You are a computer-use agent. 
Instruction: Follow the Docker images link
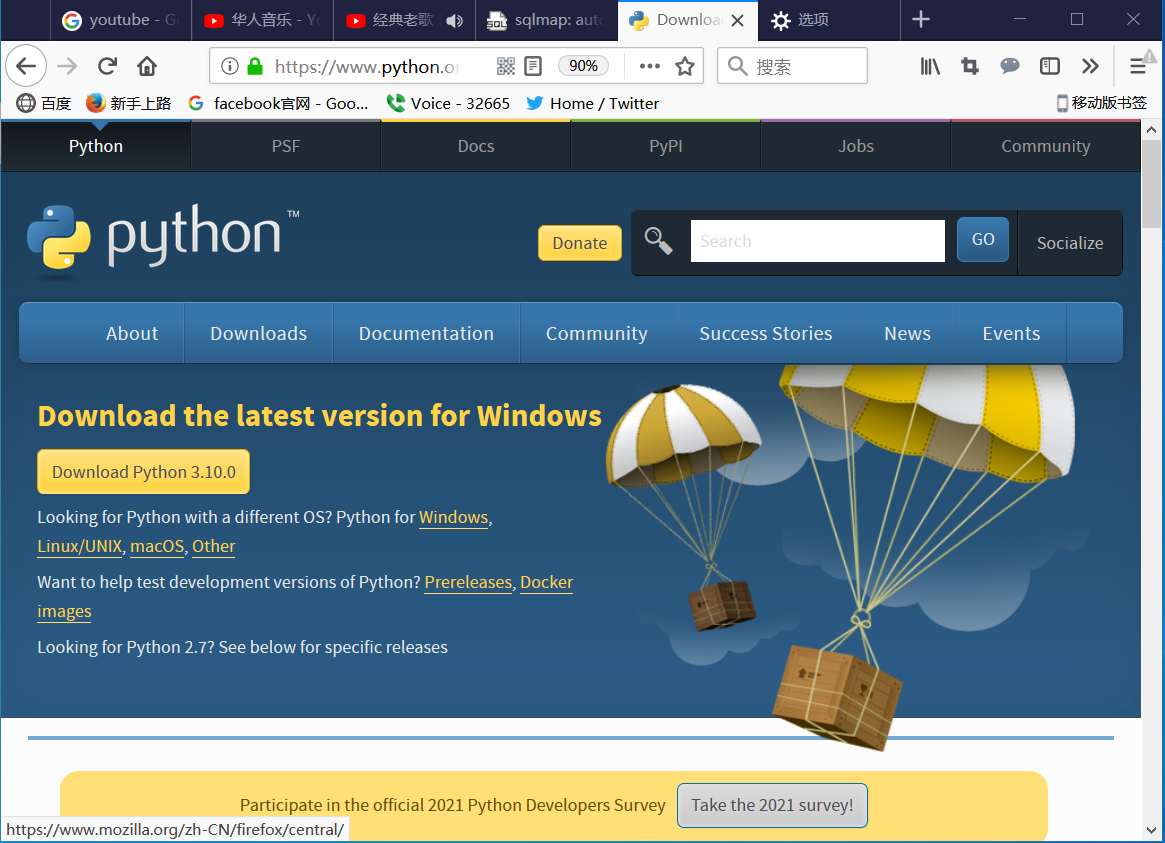(x=546, y=582)
